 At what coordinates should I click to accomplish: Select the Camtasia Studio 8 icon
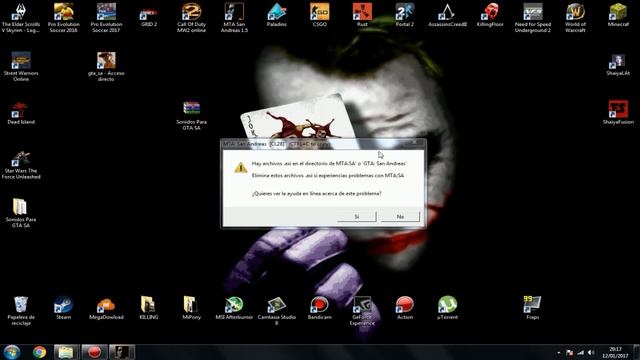point(277,311)
